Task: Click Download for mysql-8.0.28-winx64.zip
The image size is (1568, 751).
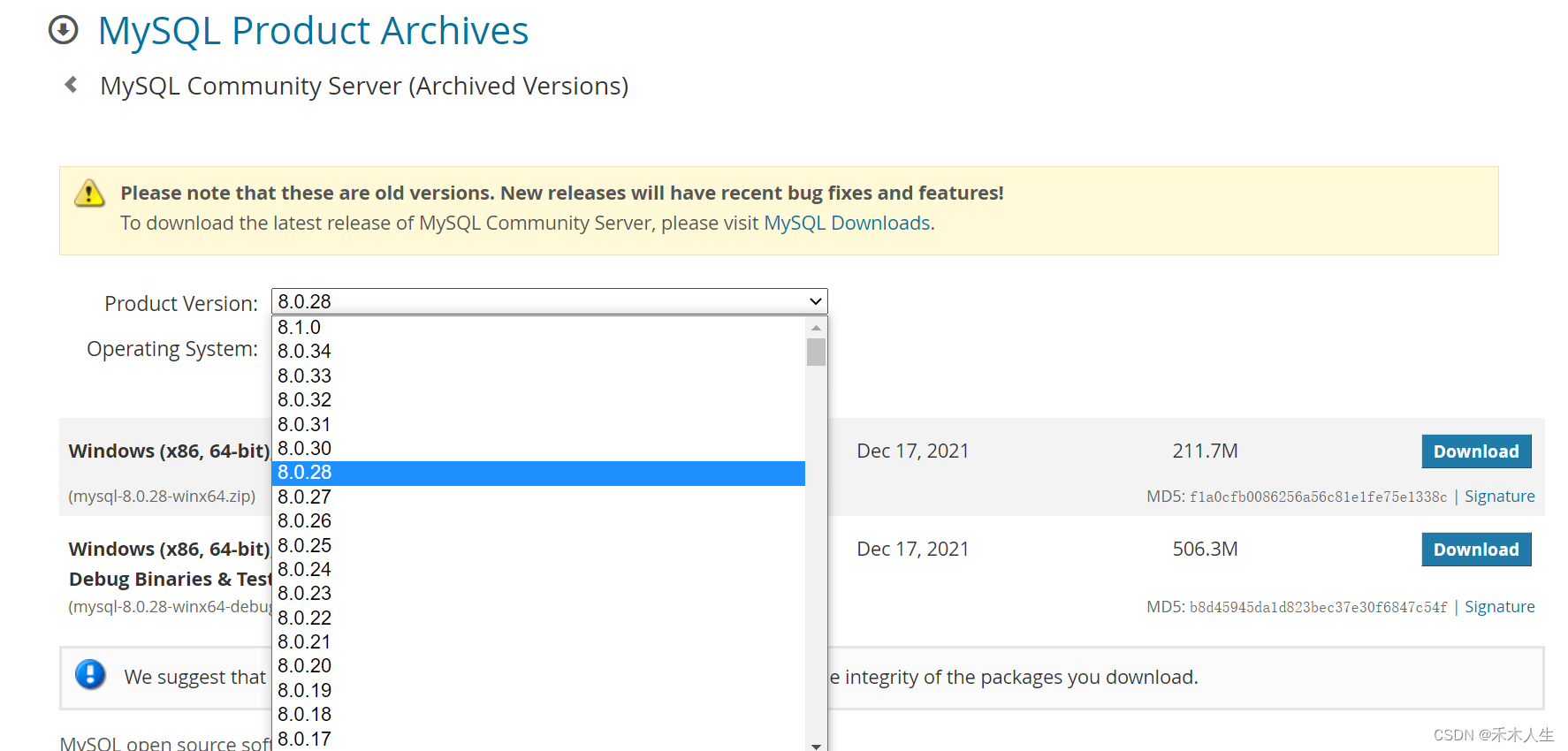Action: coord(1476,451)
